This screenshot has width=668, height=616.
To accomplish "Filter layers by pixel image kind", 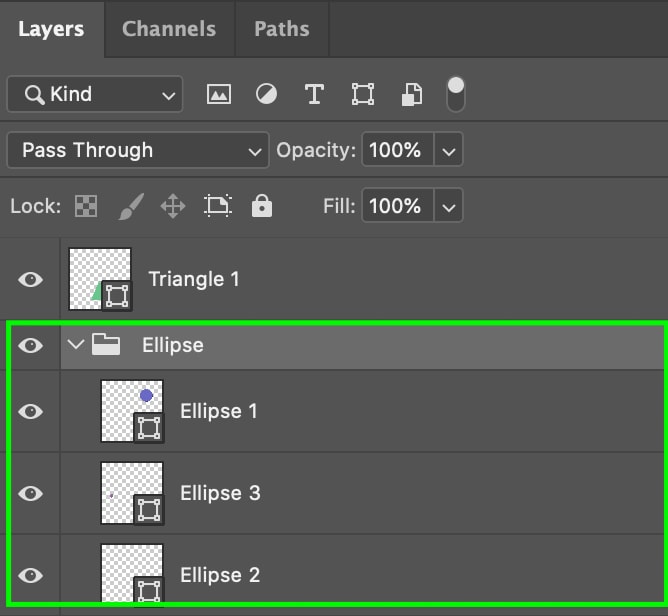I will pos(219,94).
